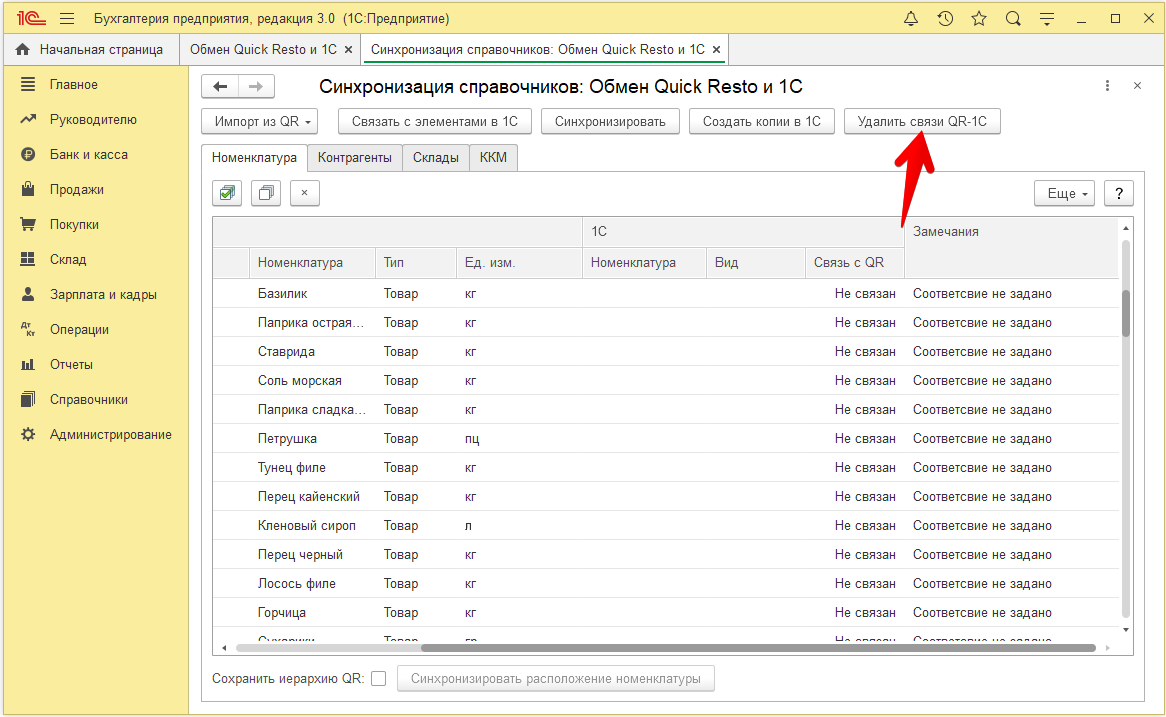
Task: Open notifications bell icon
Action: 911,19
